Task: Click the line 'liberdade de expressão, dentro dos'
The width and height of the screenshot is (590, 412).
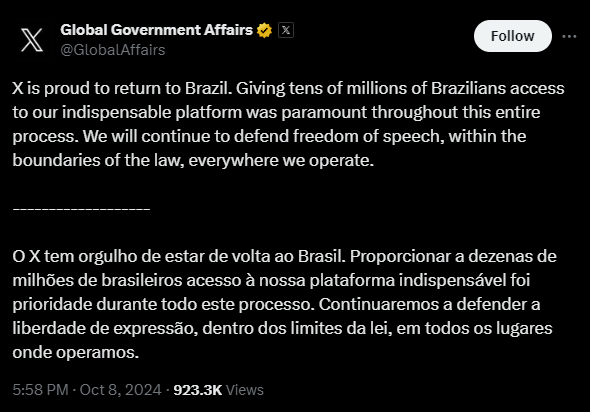Action: point(282,329)
